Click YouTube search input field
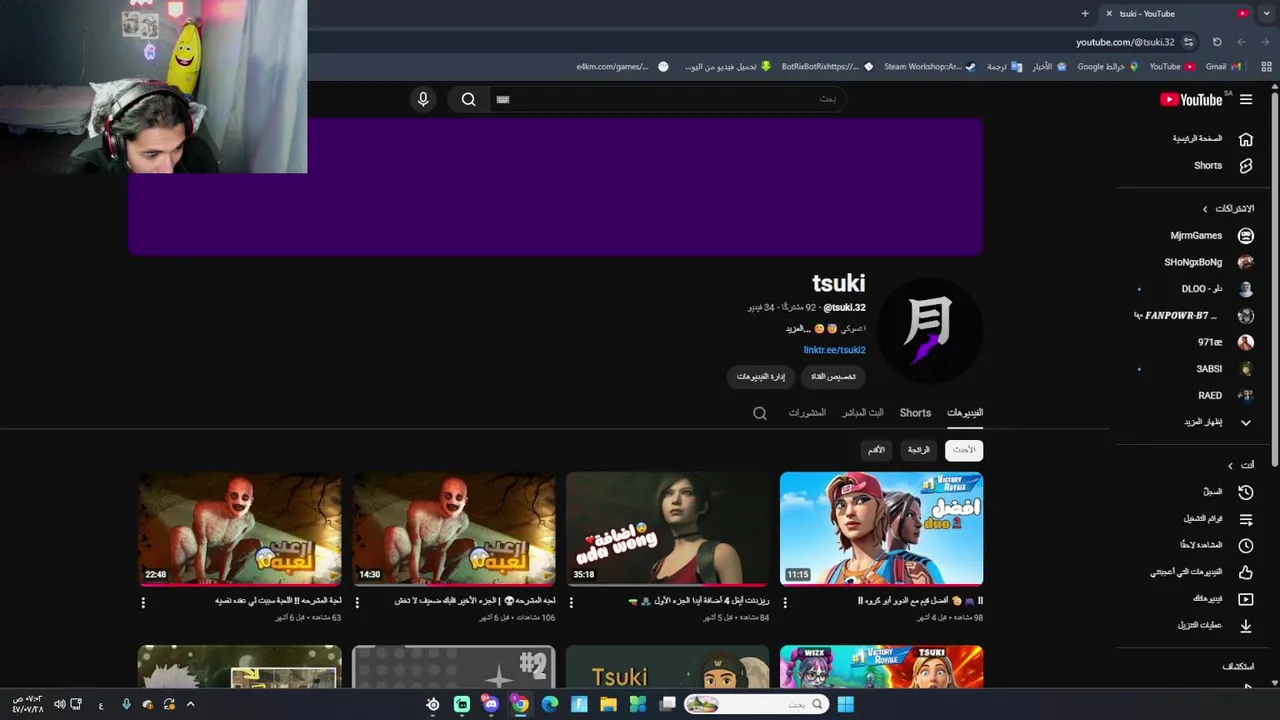The width and height of the screenshot is (1280, 720). tap(670, 99)
